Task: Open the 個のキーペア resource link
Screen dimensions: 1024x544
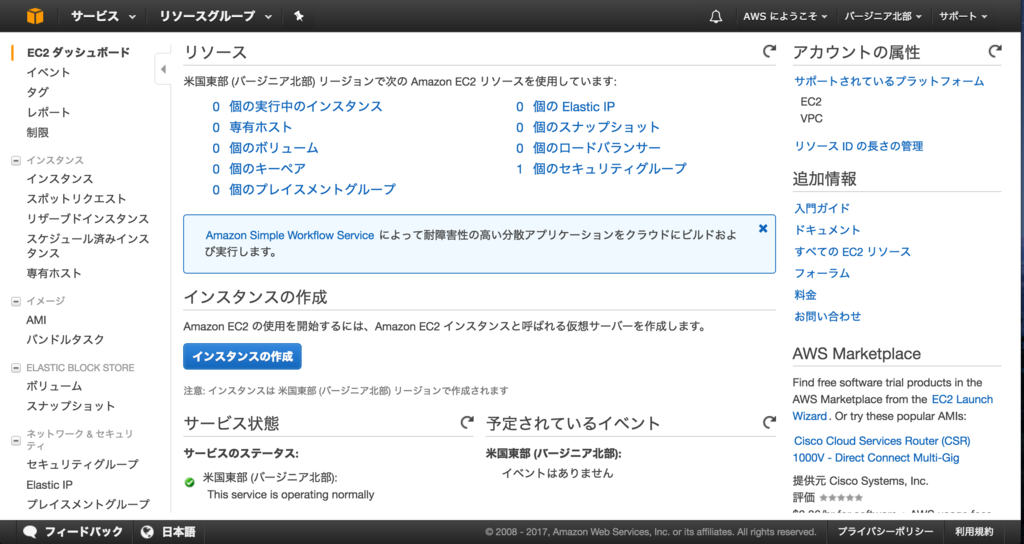Action: (x=267, y=168)
